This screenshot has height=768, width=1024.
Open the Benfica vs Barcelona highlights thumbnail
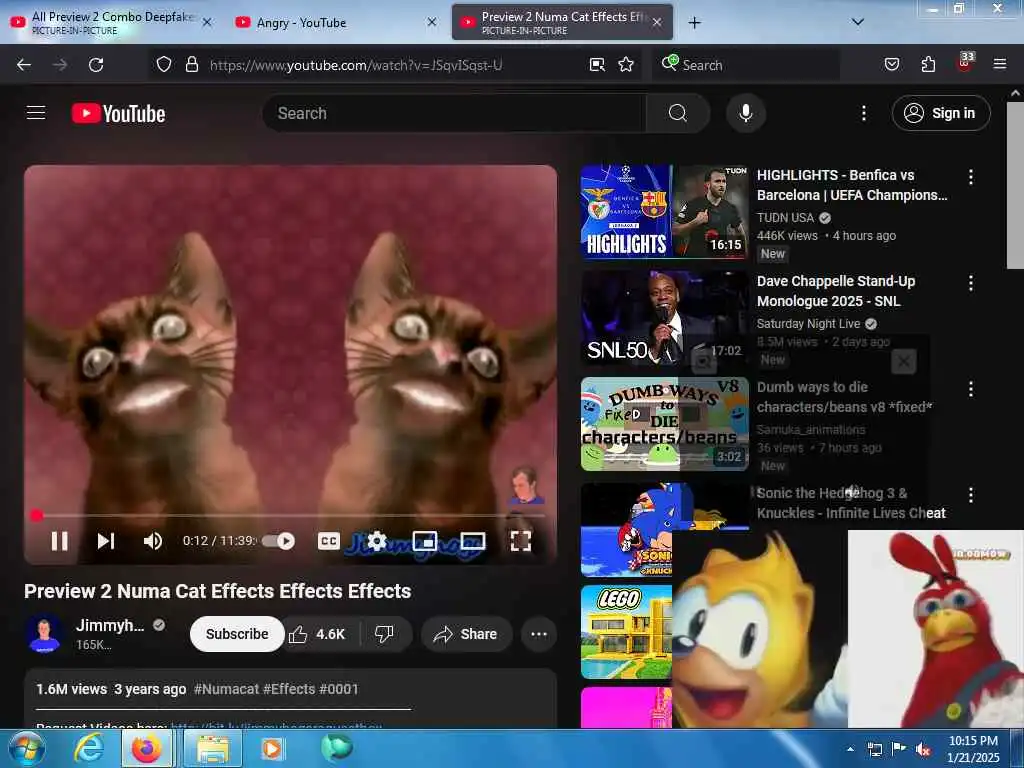click(664, 212)
